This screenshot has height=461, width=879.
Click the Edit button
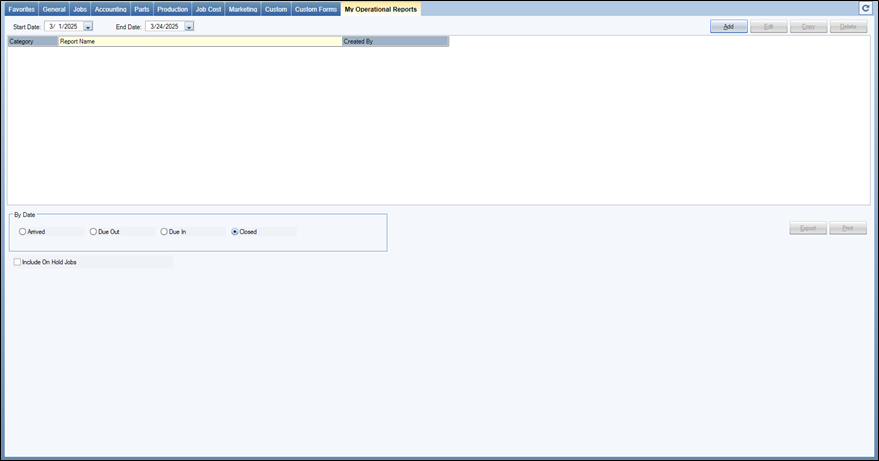click(769, 26)
